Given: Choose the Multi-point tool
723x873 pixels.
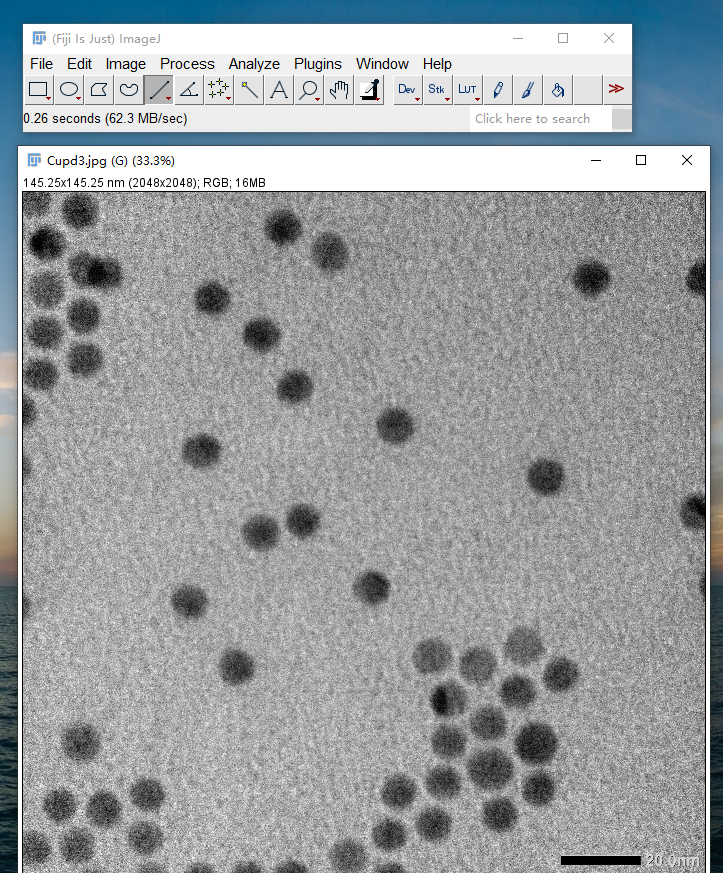Looking at the screenshot, I should point(219,90).
